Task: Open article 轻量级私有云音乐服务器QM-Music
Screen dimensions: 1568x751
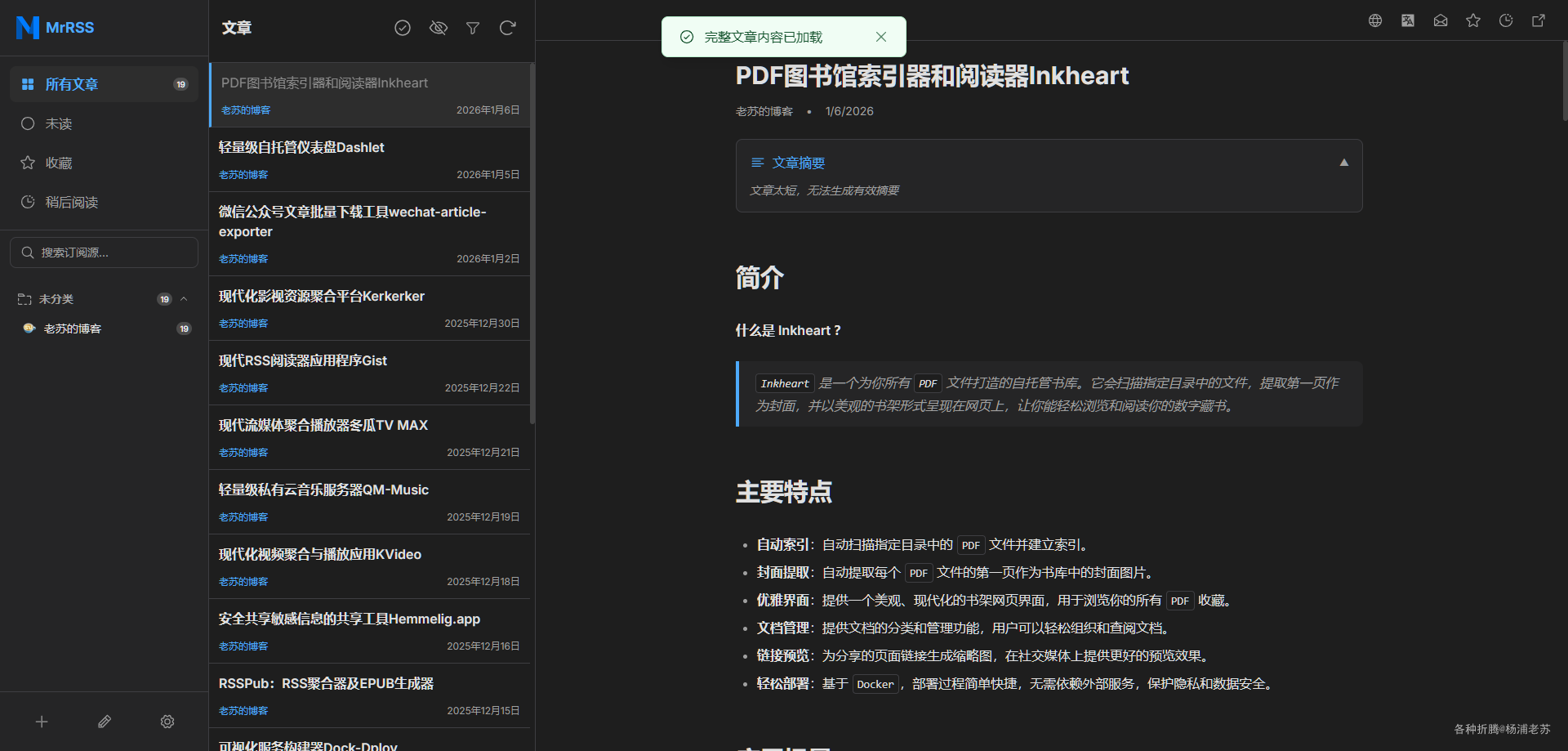Action: point(369,502)
